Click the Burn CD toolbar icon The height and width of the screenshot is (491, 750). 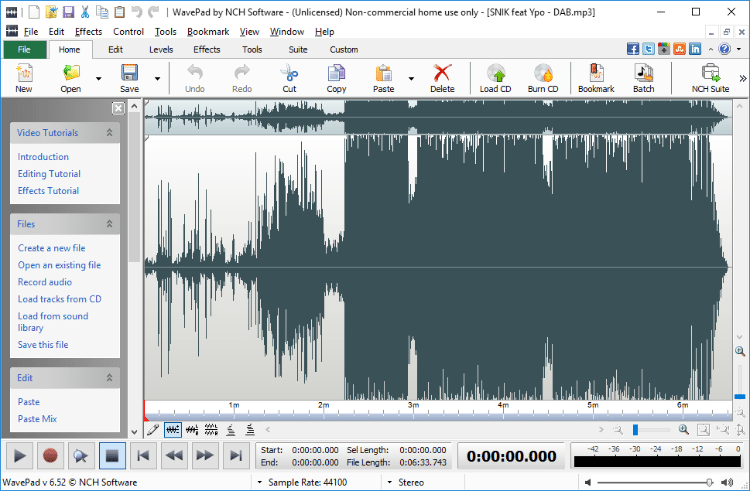click(543, 78)
